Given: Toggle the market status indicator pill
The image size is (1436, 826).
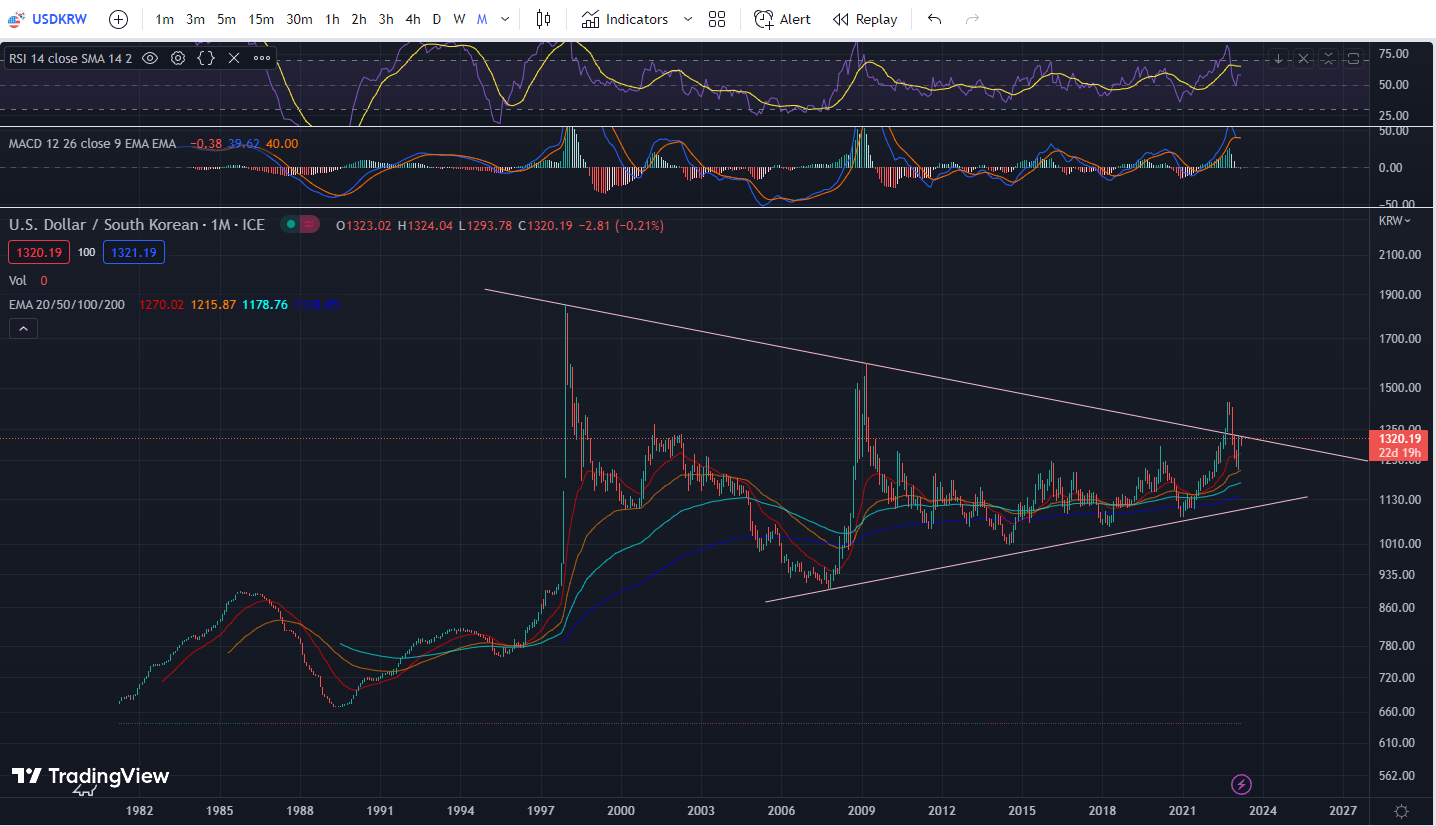Looking at the screenshot, I should point(300,225).
